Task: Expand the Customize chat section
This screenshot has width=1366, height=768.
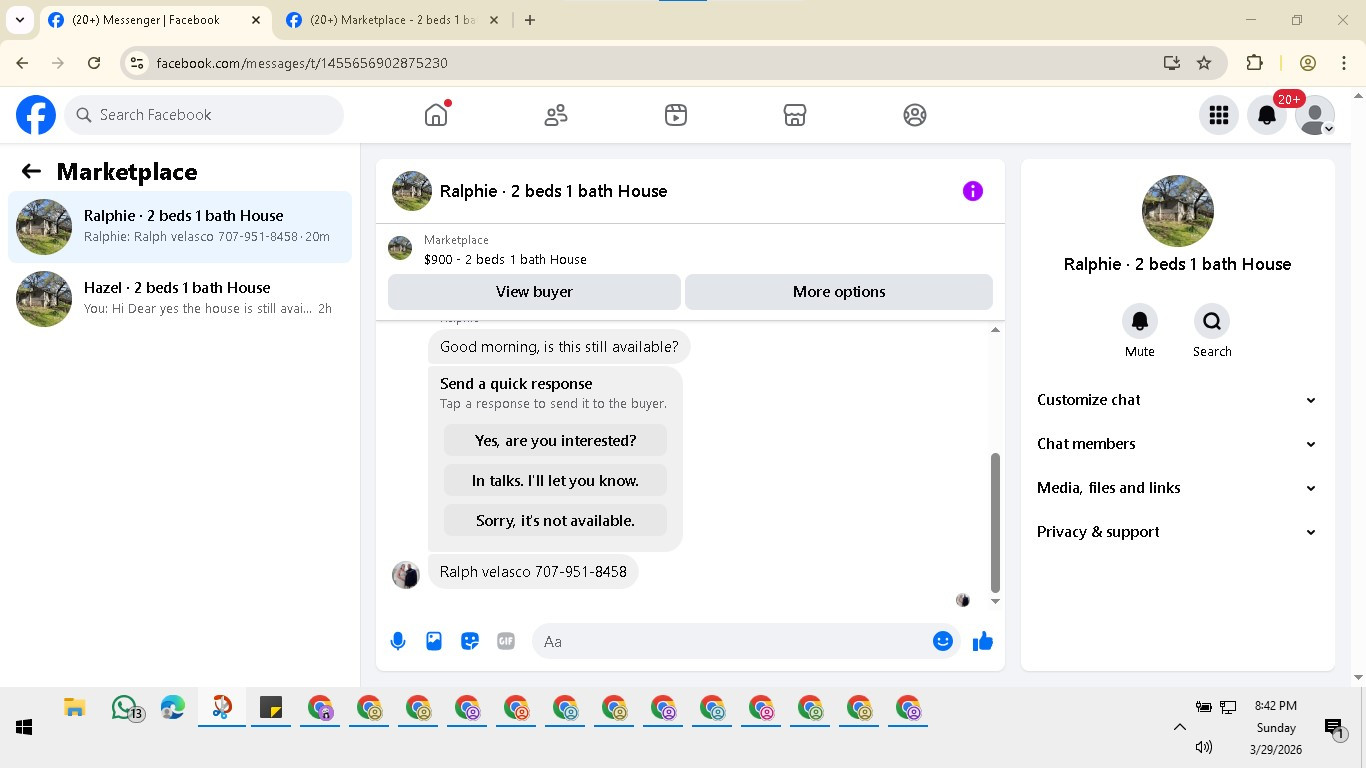Action: pos(1177,400)
